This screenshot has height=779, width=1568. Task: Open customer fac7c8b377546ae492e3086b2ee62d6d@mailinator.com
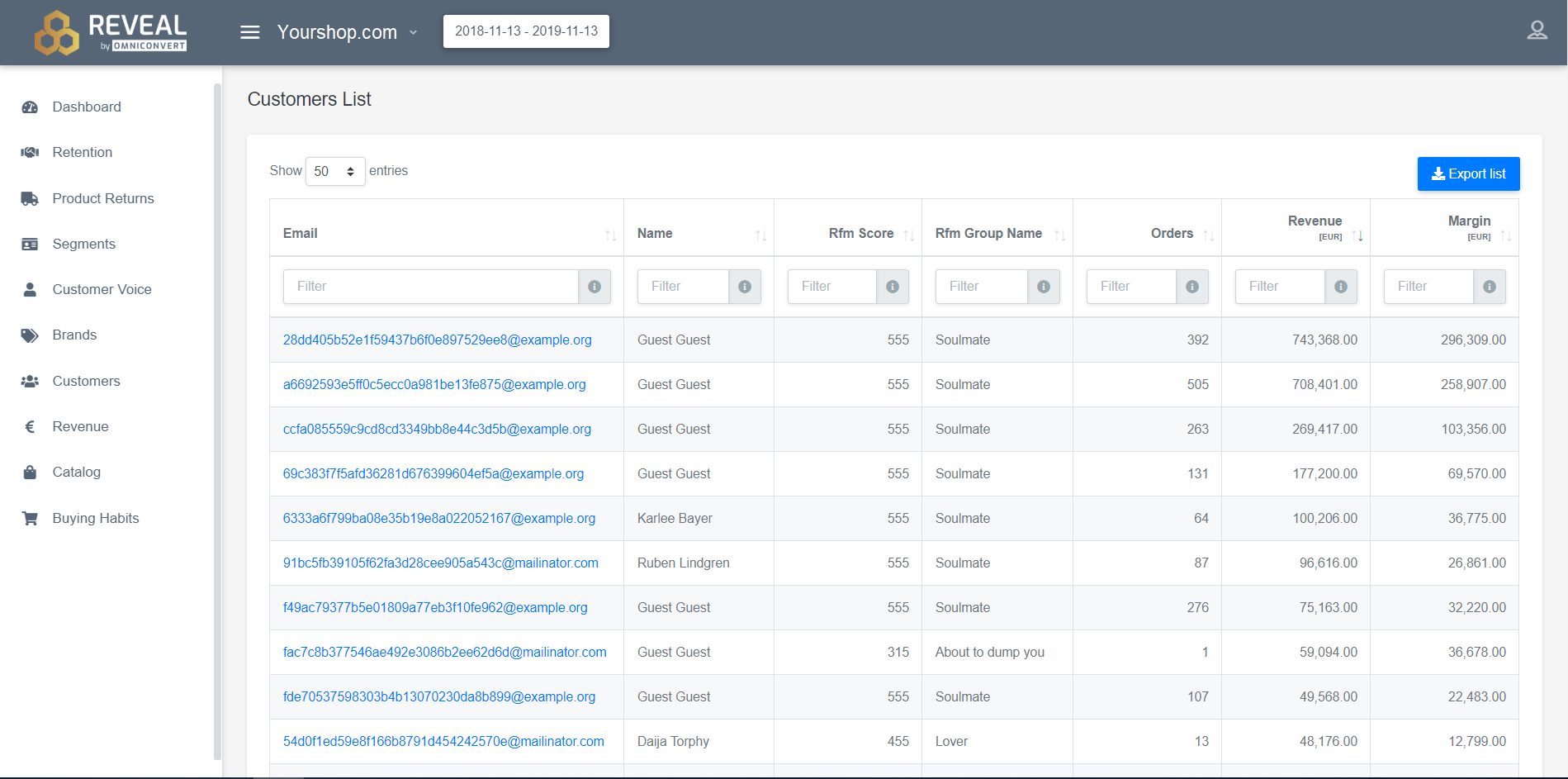click(445, 652)
